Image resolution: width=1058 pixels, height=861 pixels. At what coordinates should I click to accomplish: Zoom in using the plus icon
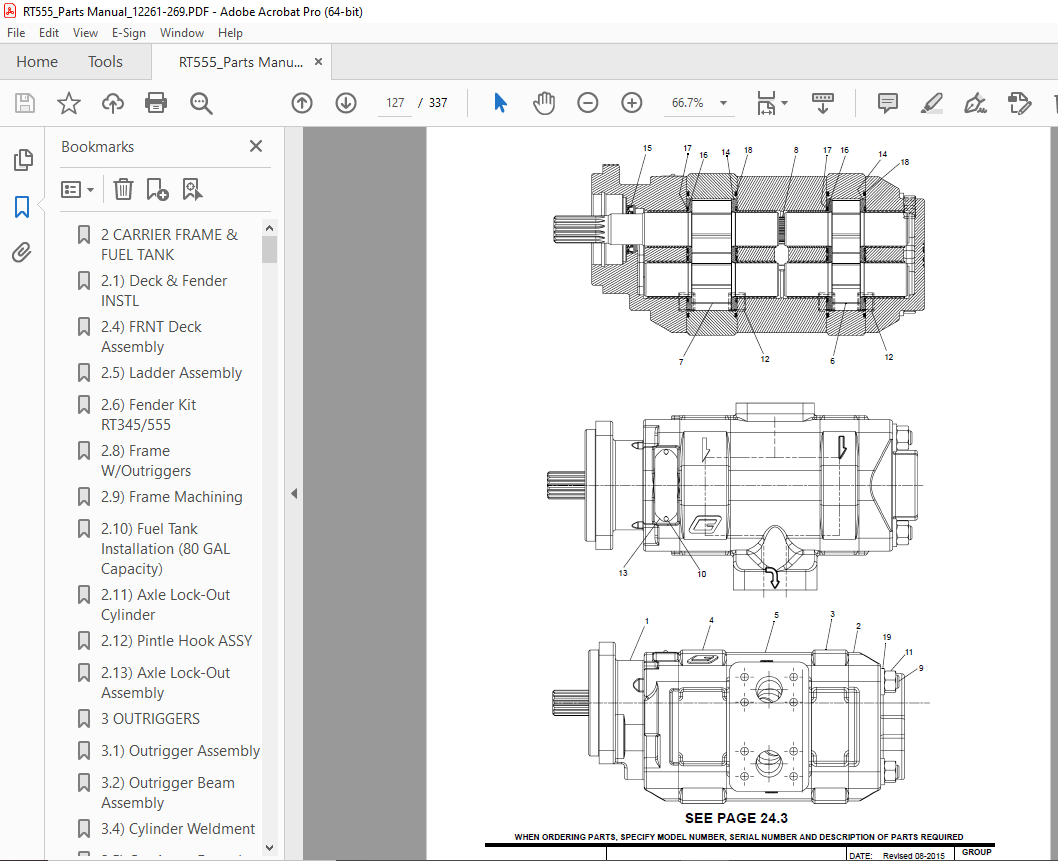point(632,103)
